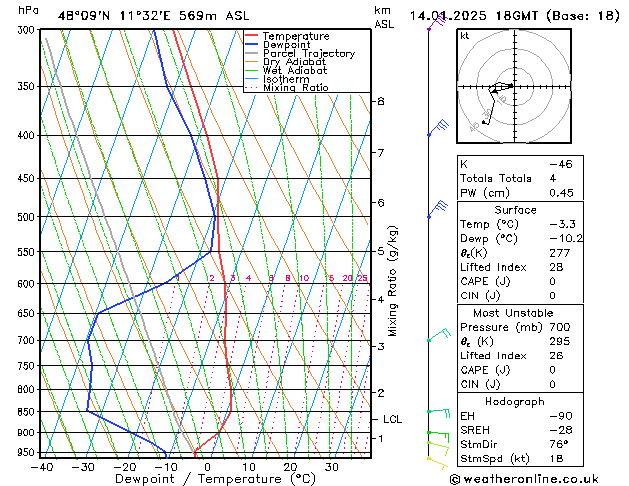Click the Mixing Ratio (g/kg) axis title
629x486 pixels.
point(392,281)
